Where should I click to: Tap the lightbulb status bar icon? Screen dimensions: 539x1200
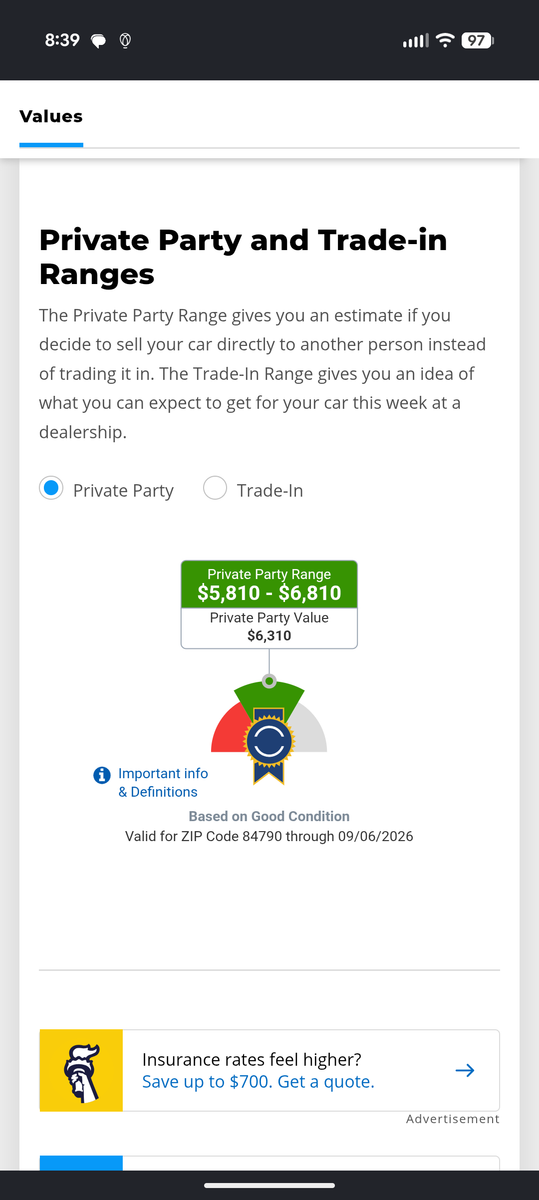pyautogui.click(x=126, y=41)
